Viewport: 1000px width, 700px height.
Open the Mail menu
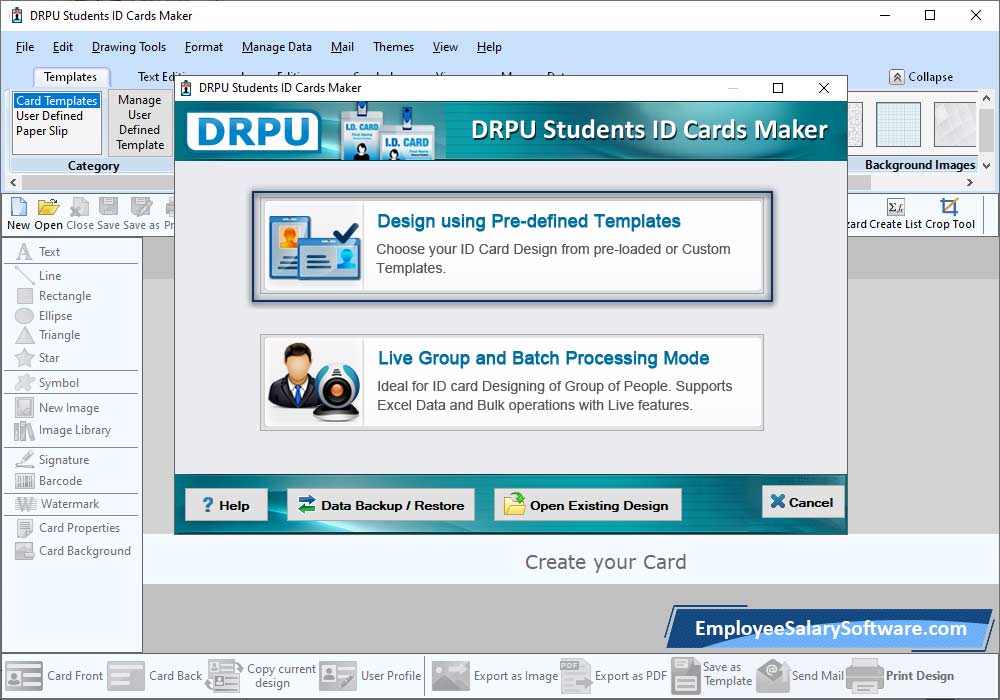[x=342, y=47]
